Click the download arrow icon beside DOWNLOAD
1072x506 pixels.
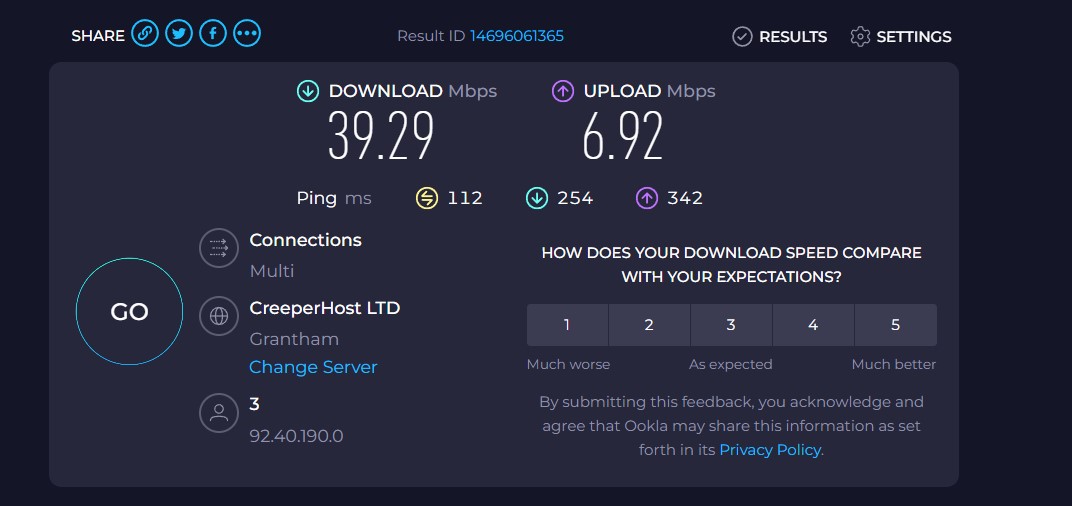(x=308, y=91)
